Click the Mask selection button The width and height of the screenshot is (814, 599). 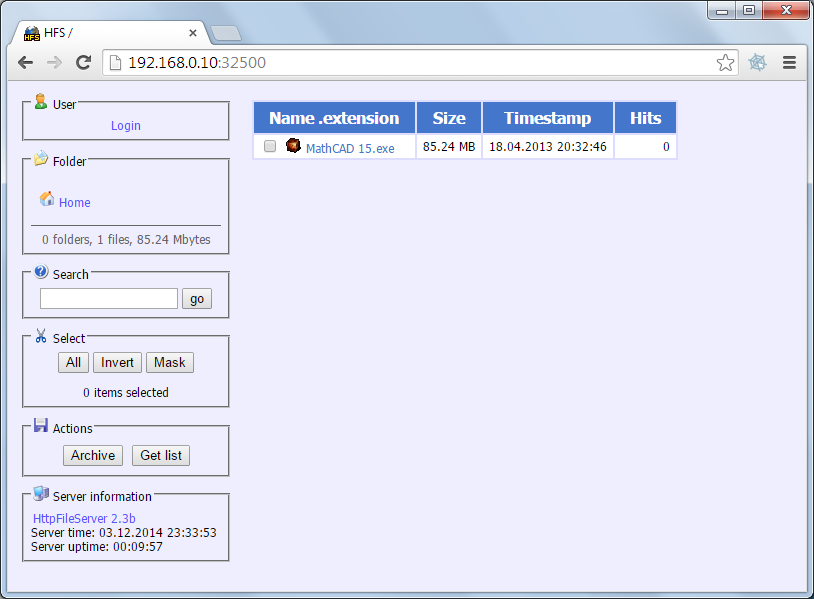(170, 362)
